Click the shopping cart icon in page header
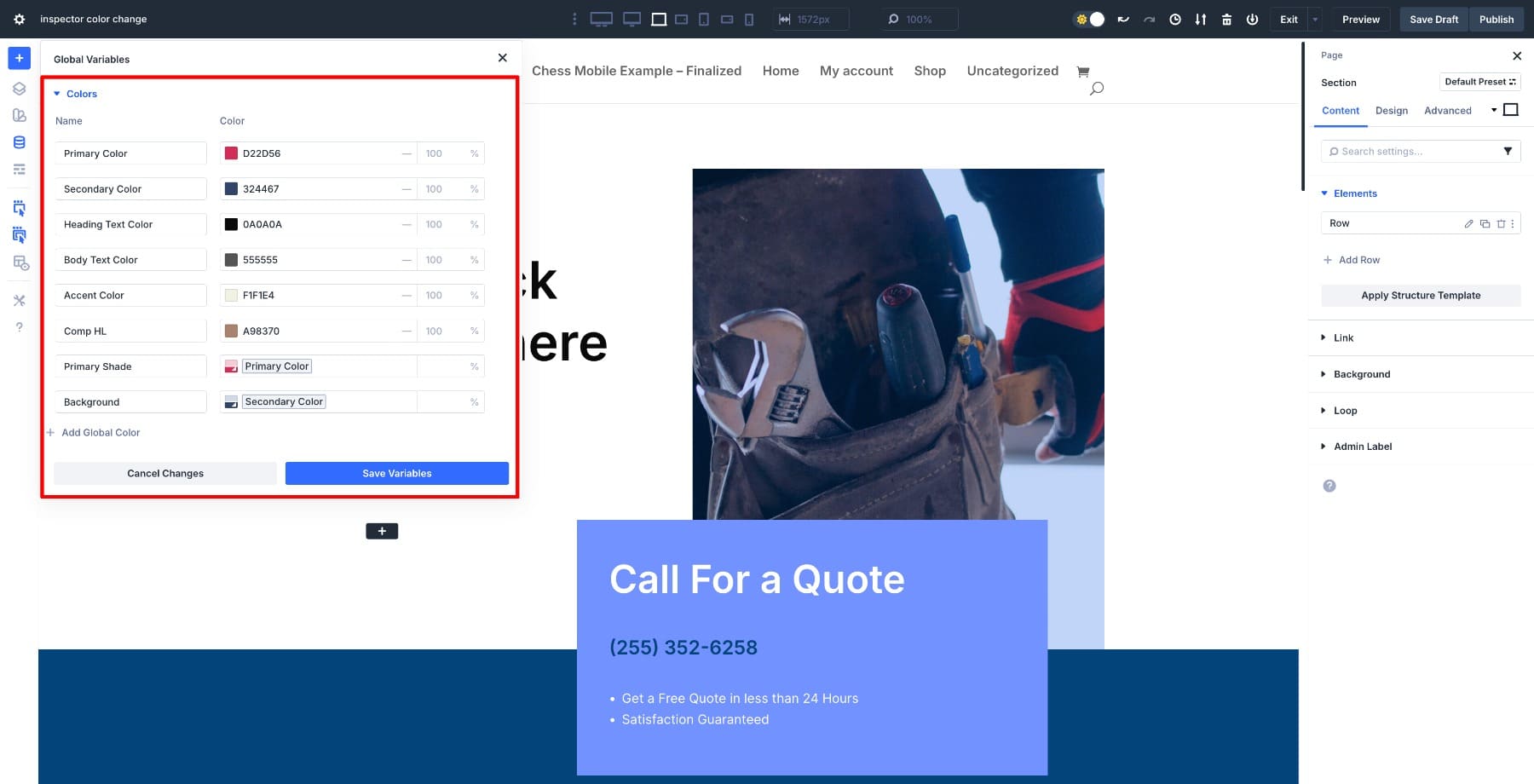The width and height of the screenshot is (1534, 784). [x=1082, y=72]
